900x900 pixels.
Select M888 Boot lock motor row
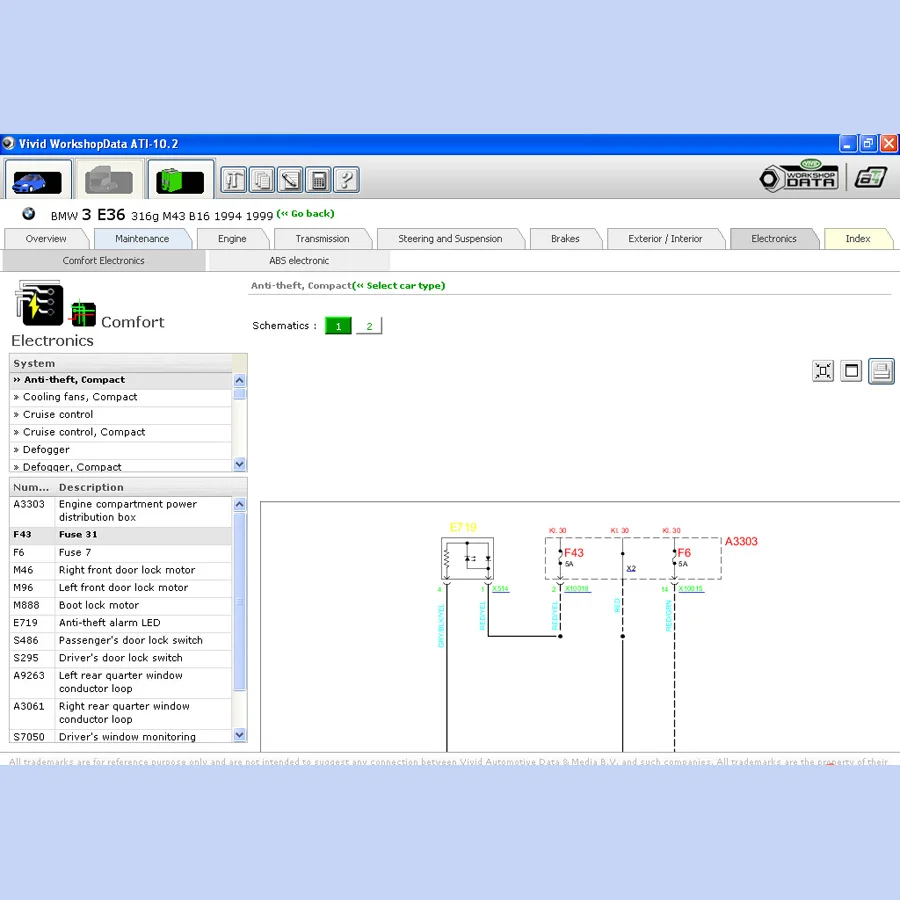(121, 606)
